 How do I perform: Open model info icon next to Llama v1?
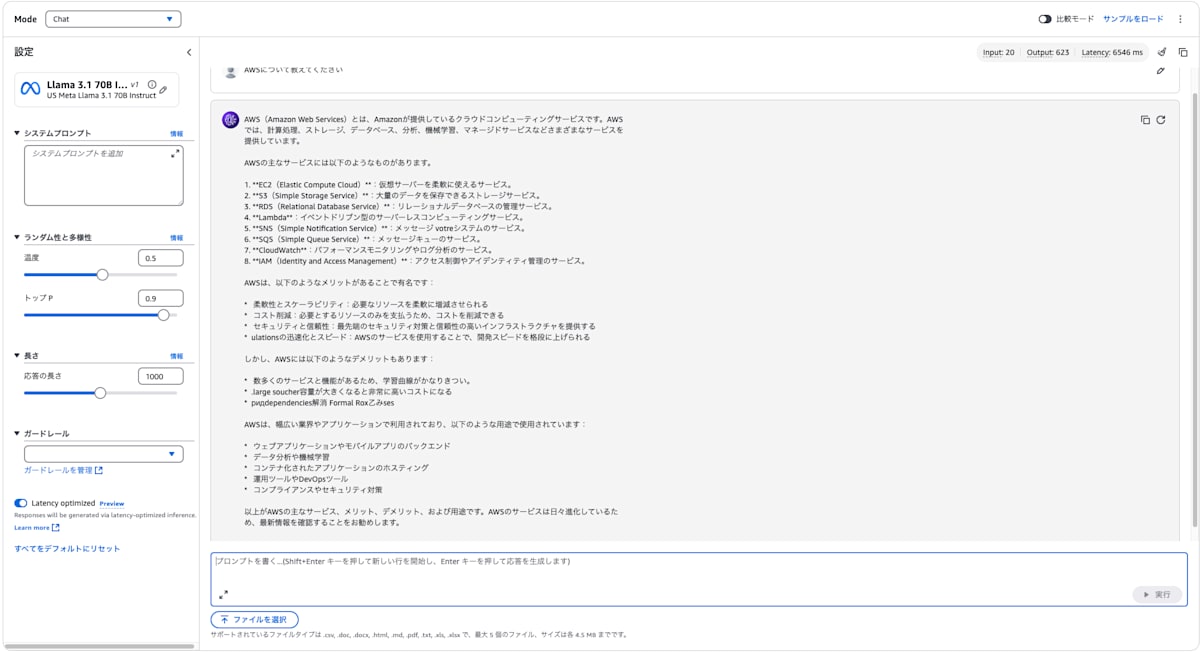pos(152,84)
